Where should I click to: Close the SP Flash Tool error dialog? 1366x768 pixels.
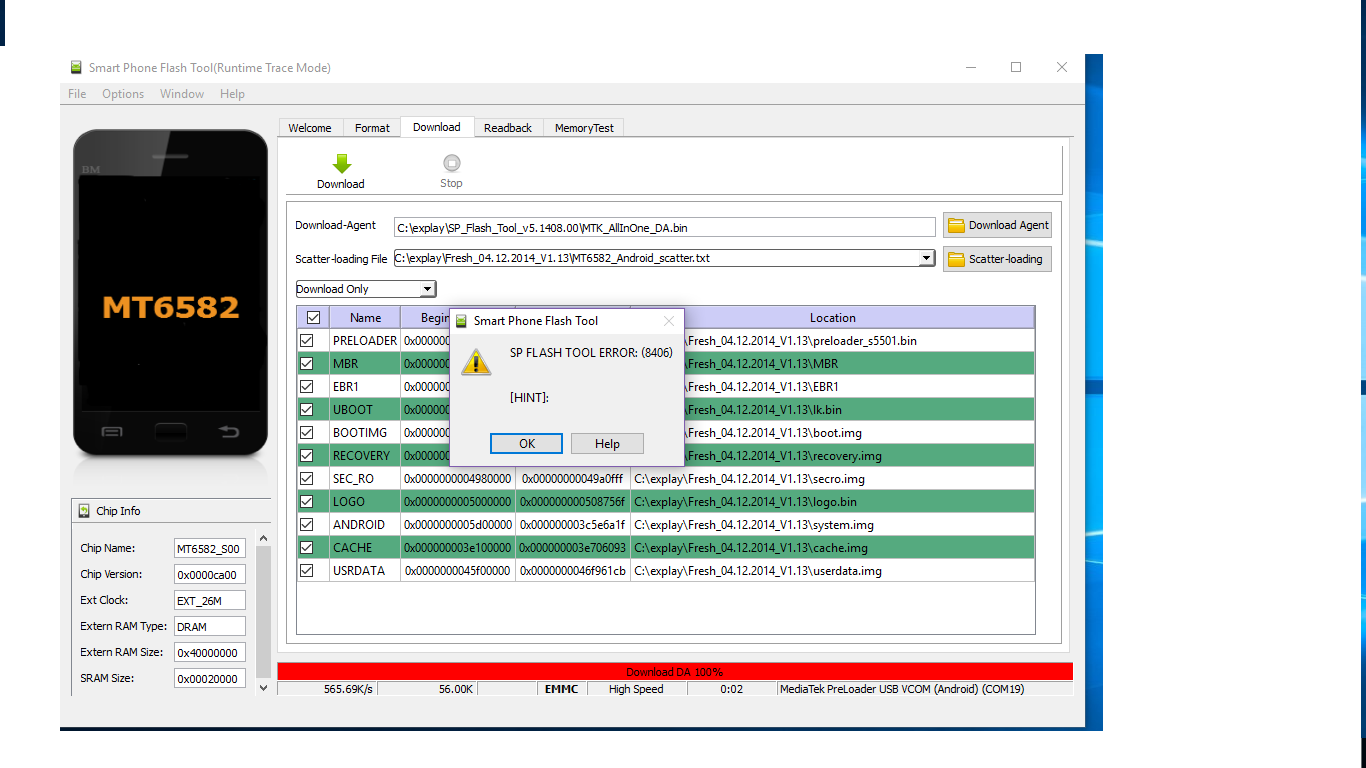click(669, 321)
